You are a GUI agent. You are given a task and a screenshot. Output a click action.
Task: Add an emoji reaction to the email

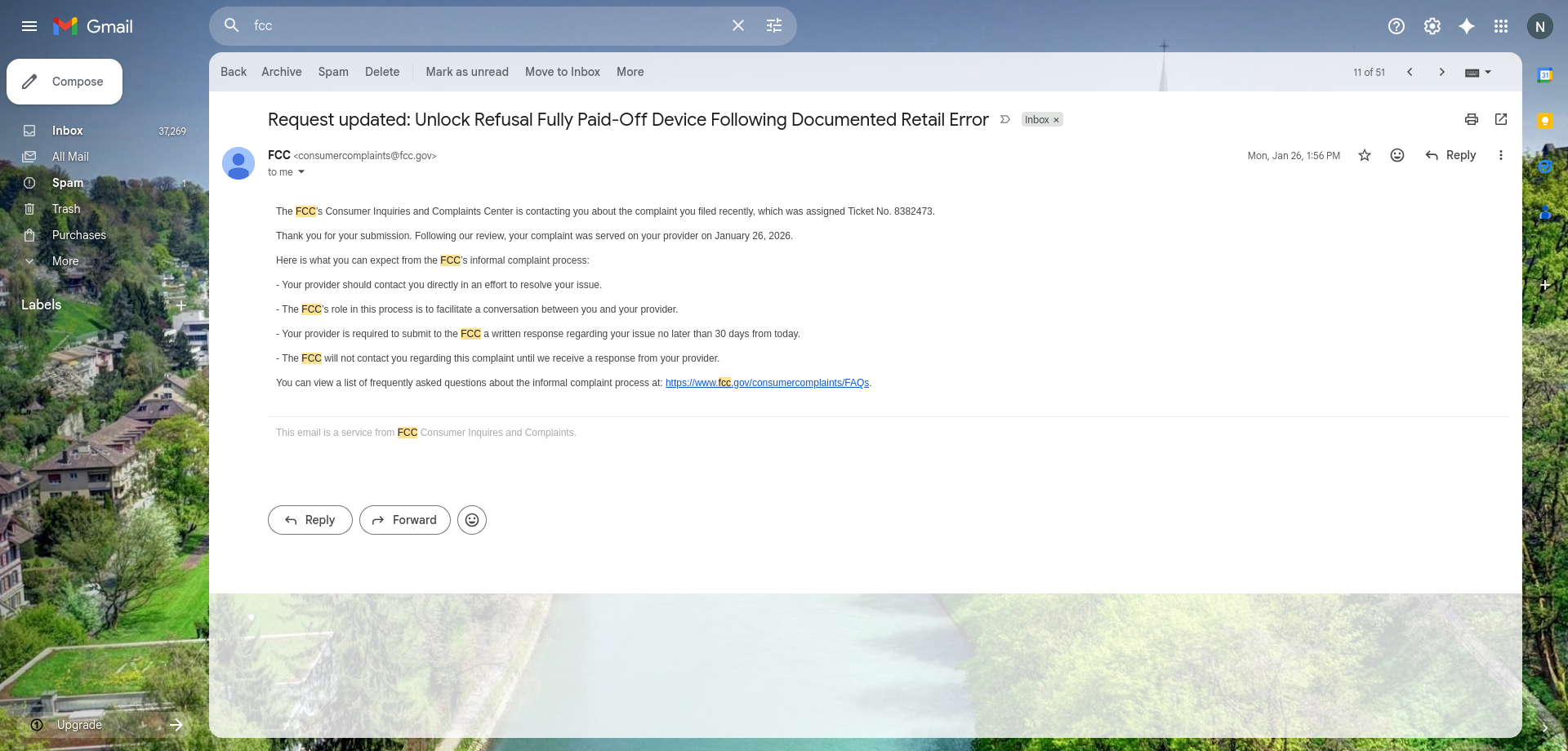coord(1396,154)
